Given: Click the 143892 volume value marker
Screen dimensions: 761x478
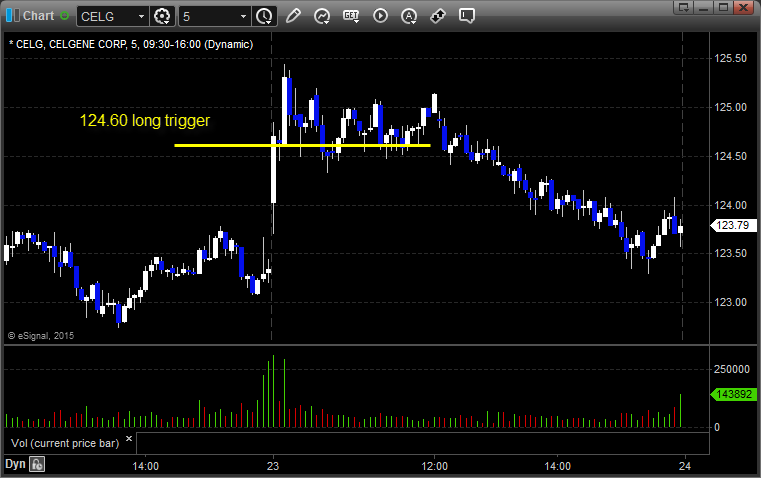Looking at the screenshot, I should (733, 394).
